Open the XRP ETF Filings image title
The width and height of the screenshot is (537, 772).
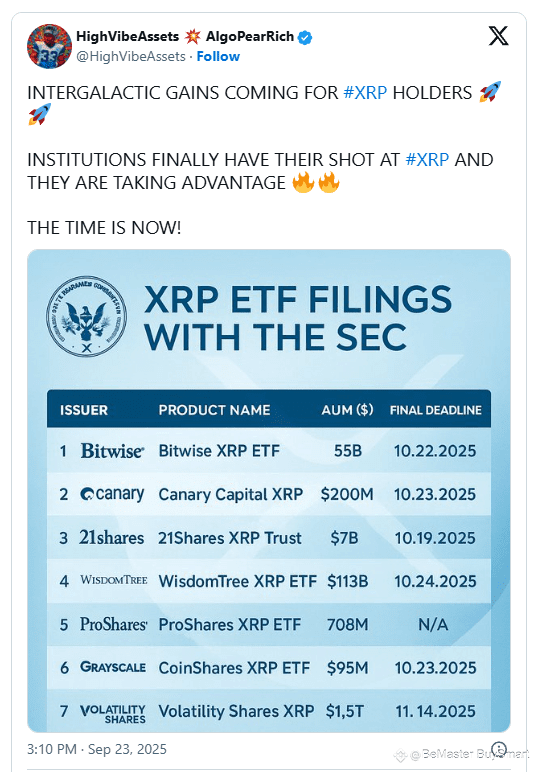point(298,318)
